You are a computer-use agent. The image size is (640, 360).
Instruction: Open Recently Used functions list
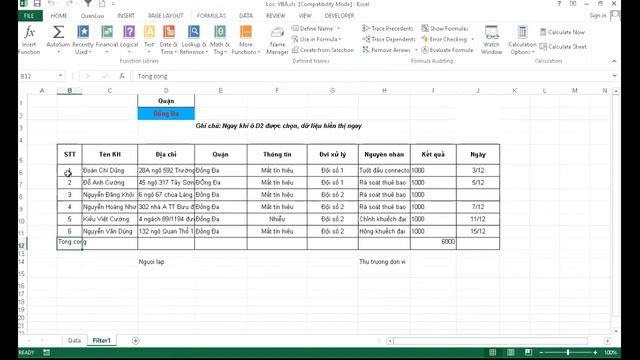(82, 40)
